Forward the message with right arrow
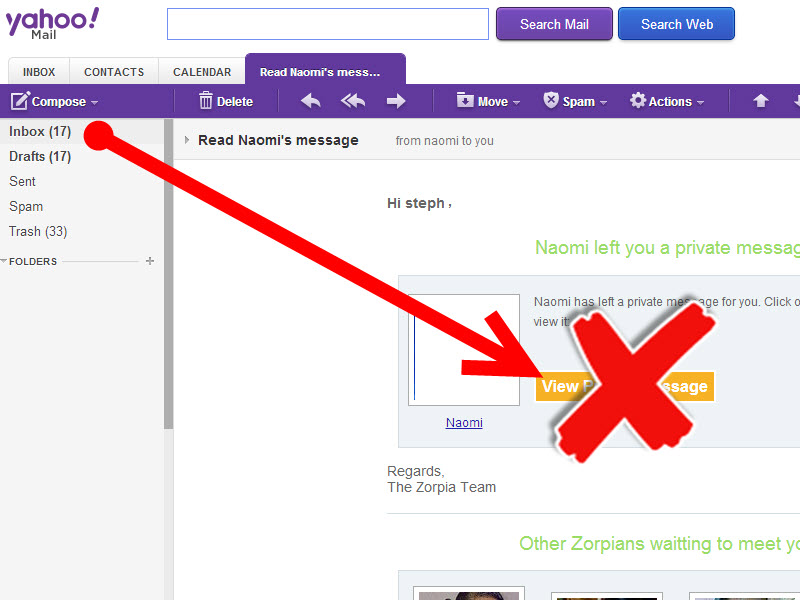 (396, 101)
